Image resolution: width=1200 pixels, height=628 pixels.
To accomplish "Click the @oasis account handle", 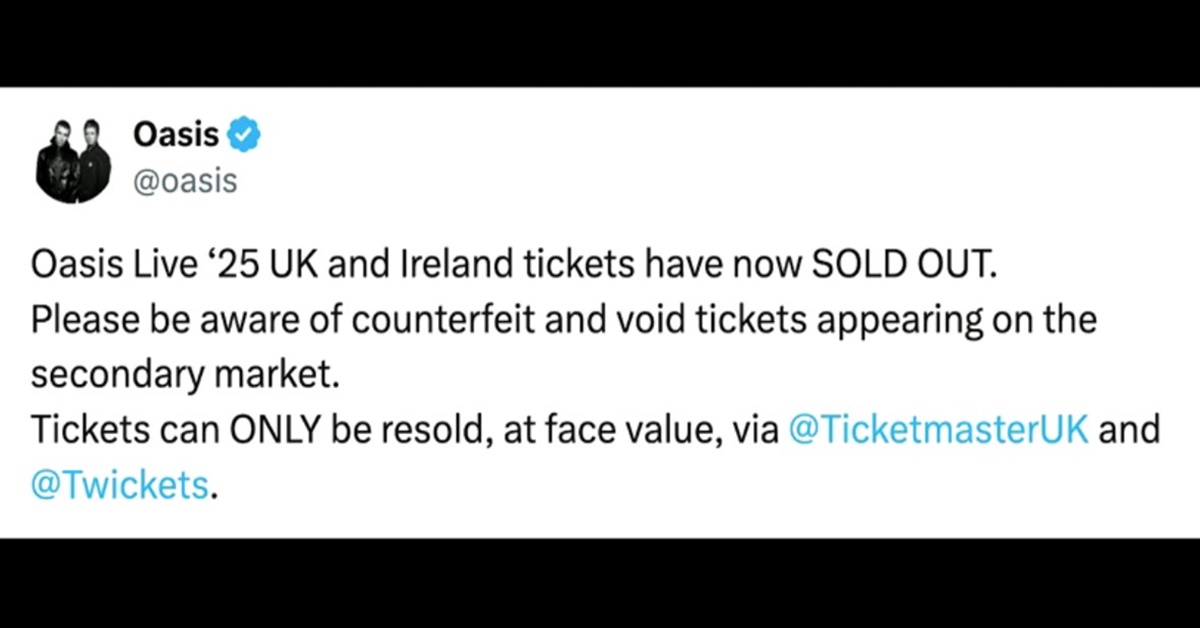I will [x=184, y=180].
